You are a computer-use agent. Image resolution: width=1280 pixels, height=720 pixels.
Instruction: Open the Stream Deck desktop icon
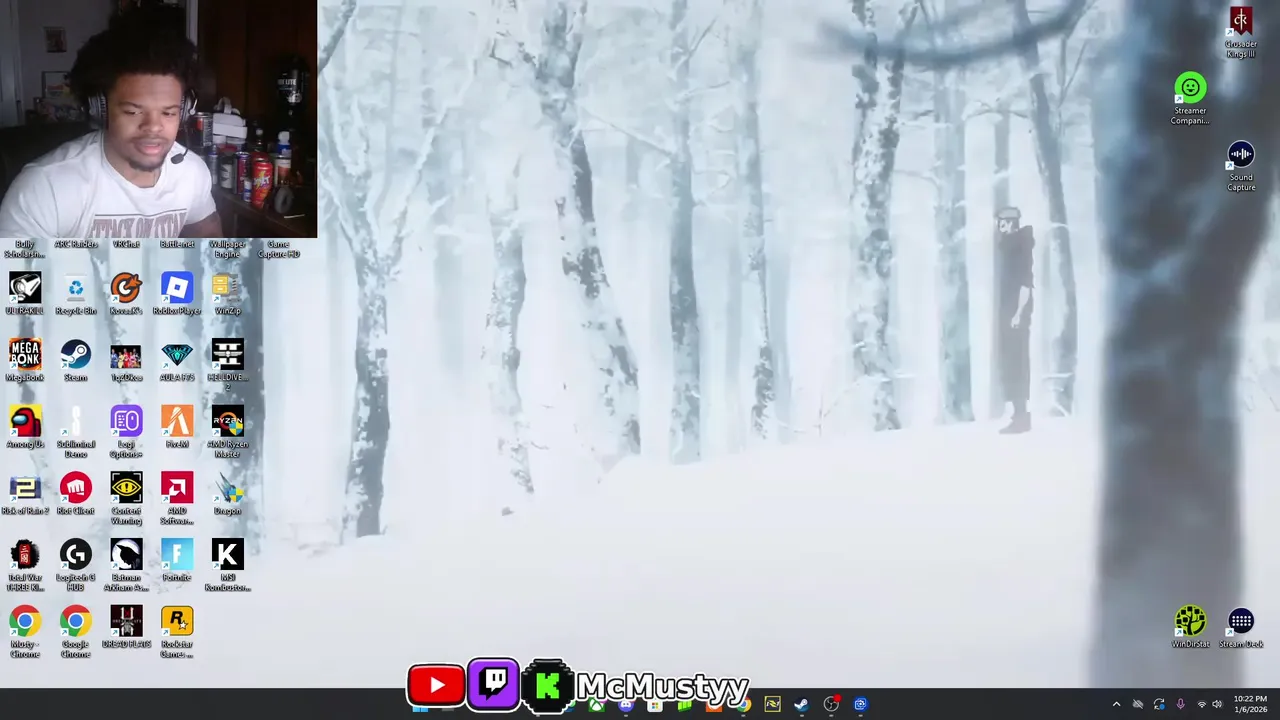click(1241, 628)
